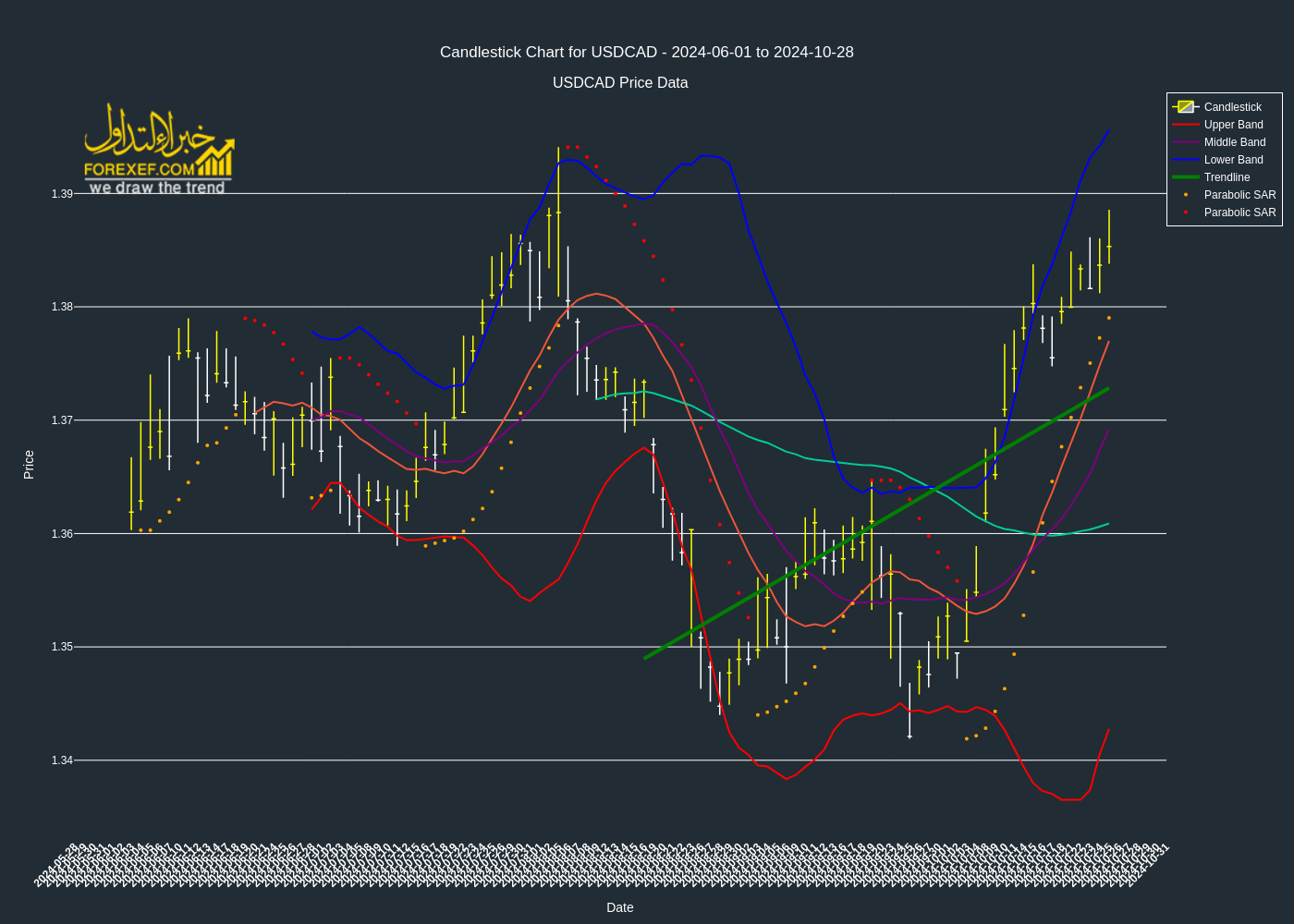1294x924 pixels.
Task: Toggle the green Trendline legend entry
Action: click(x=1224, y=177)
